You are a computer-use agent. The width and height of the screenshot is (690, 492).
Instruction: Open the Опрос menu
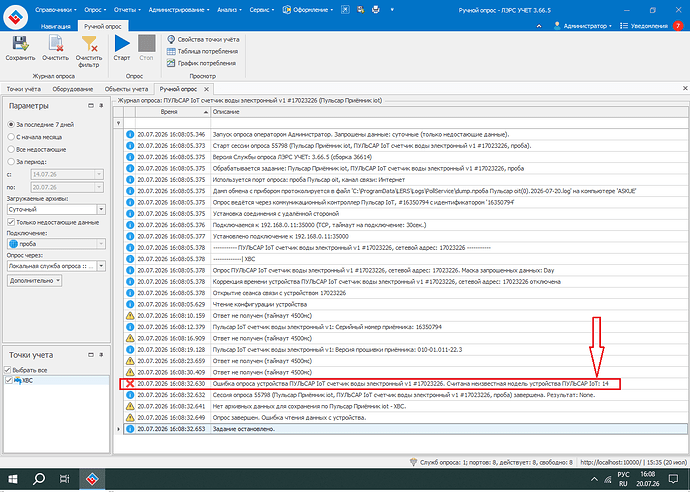point(95,10)
